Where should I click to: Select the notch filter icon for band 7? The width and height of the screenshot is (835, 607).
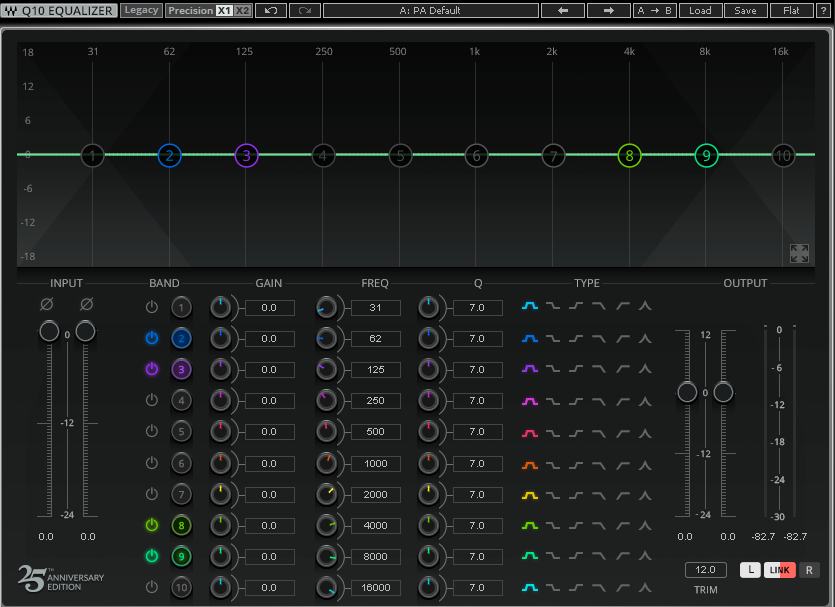[x=643, y=493]
